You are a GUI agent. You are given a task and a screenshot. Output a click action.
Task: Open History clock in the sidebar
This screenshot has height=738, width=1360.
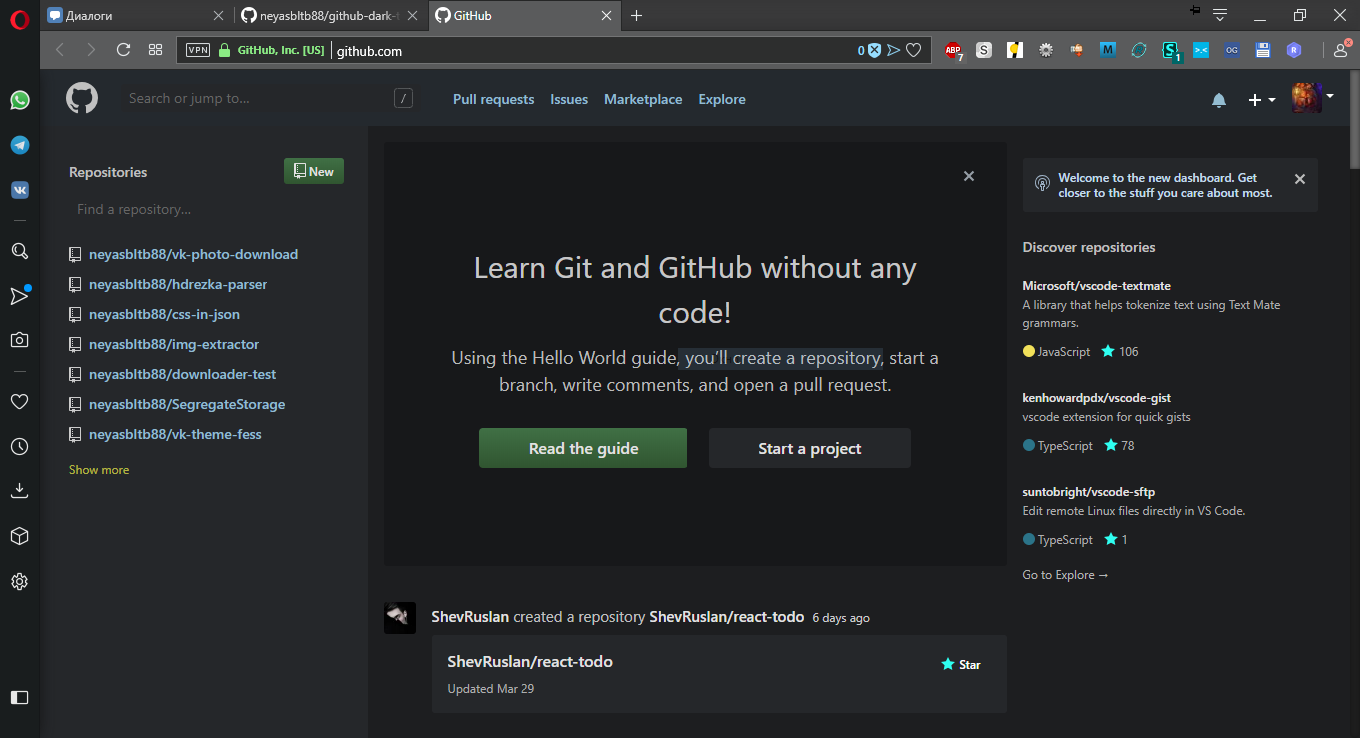(19, 446)
